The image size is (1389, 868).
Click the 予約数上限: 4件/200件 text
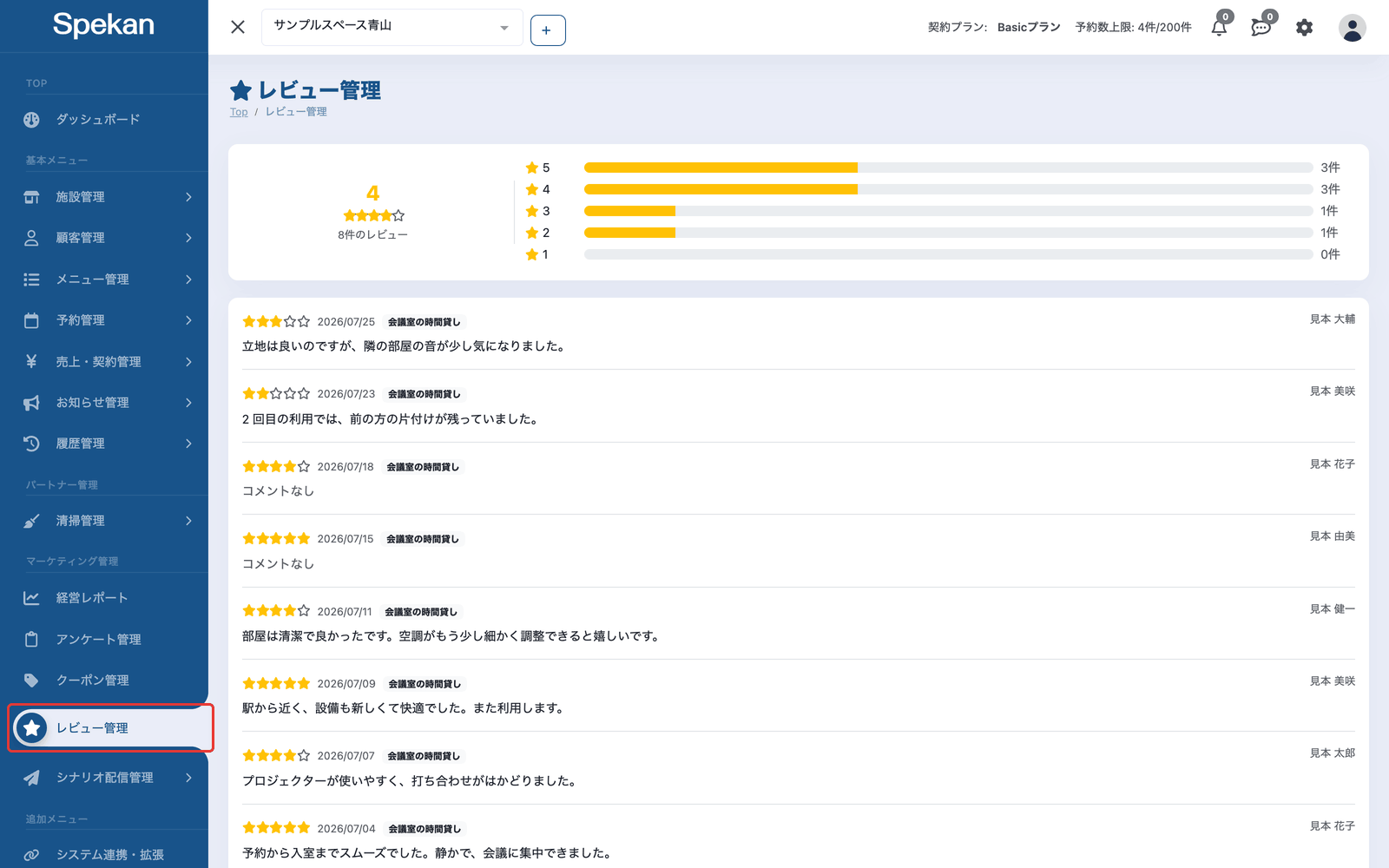pos(1133,28)
